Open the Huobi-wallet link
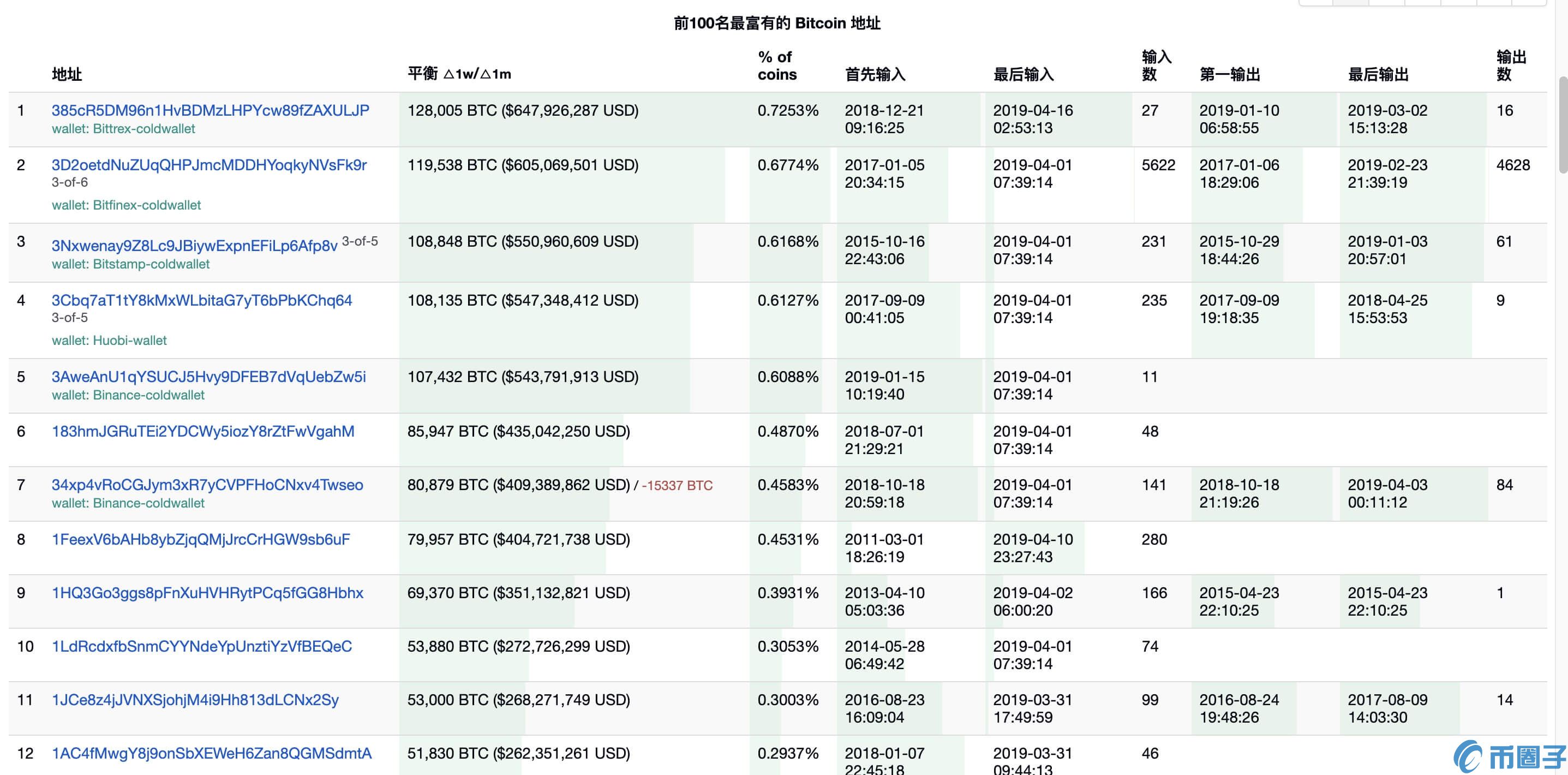The height and width of the screenshot is (775, 1568). click(x=109, y=341)
